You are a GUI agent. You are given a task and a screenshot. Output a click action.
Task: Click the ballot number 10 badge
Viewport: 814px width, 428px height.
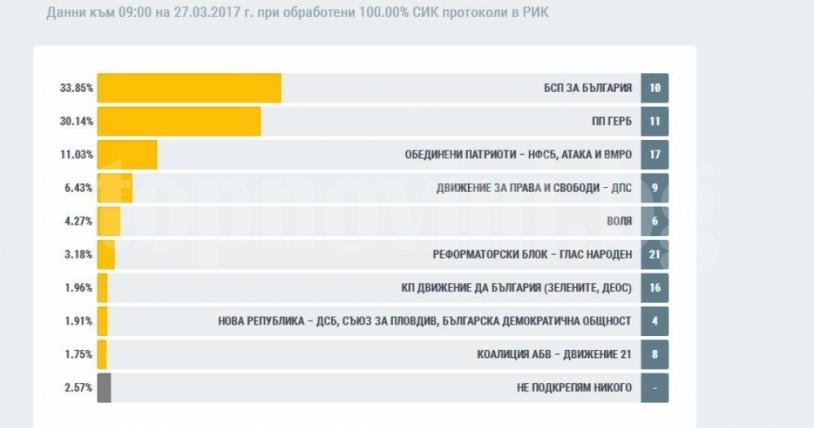click(654, 88)
